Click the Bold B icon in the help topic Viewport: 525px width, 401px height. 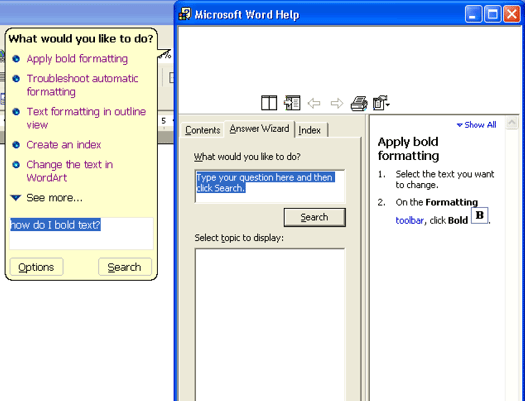coord(479,215)
